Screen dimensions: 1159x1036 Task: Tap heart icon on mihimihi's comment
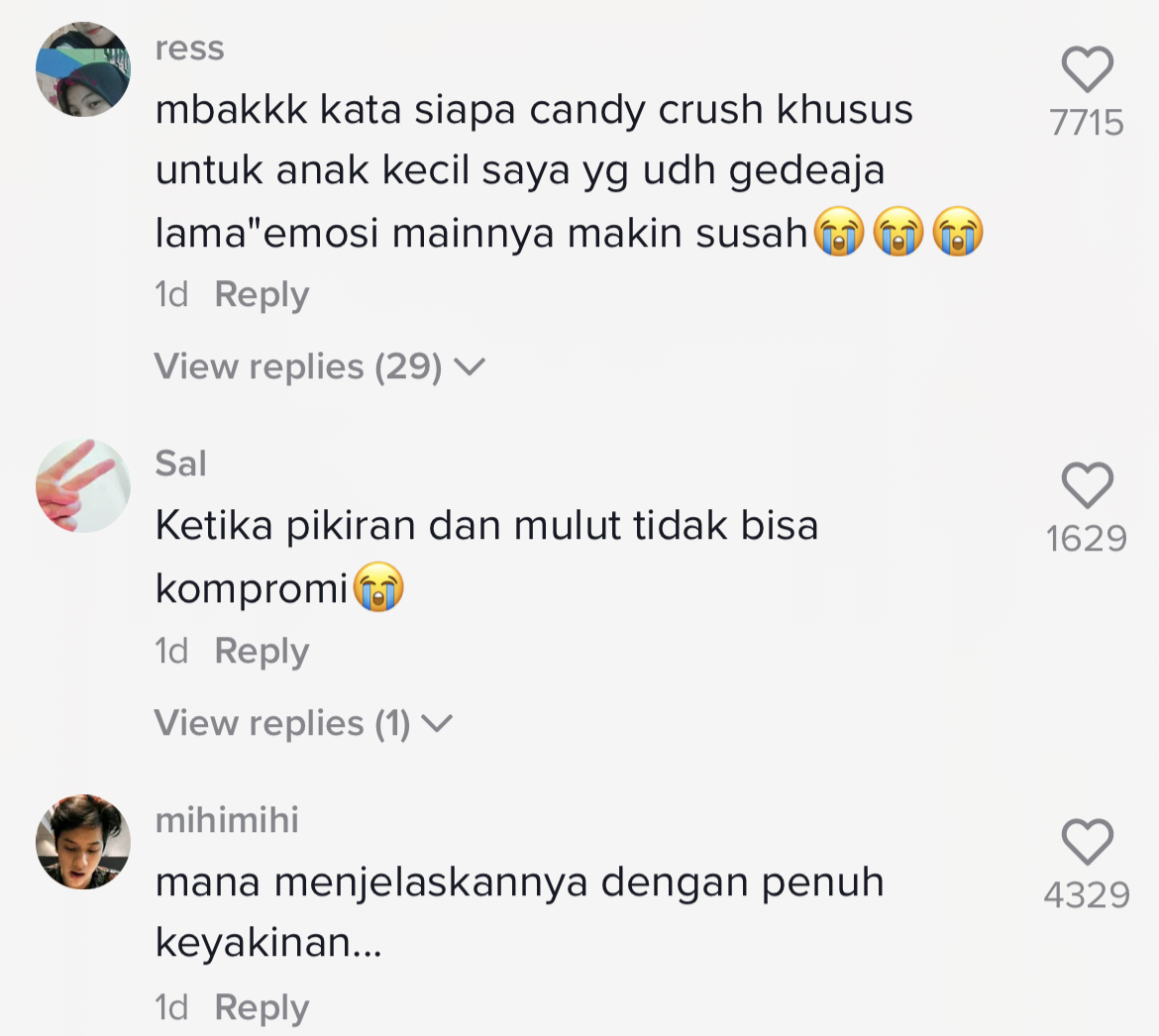[x=1088, y=842]
